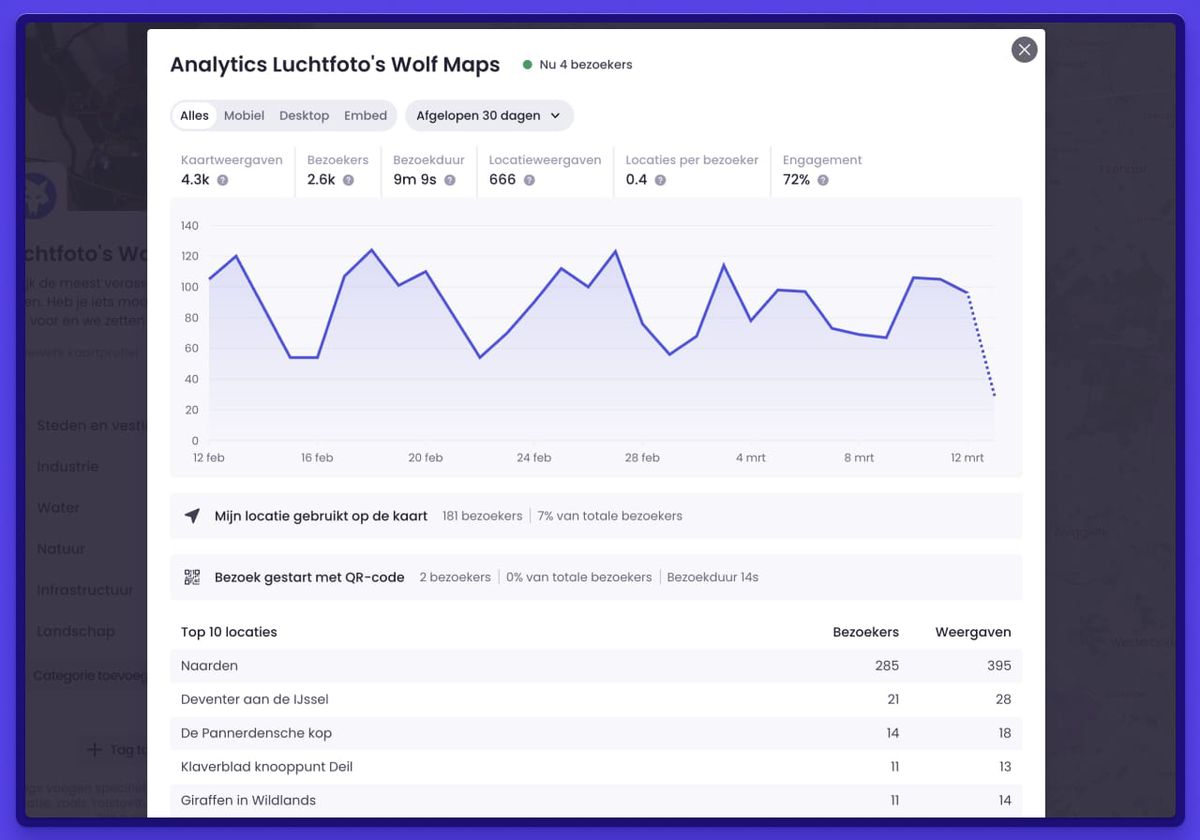
Task: Close the analytics dialog
Action: [x=1024, y=49]
